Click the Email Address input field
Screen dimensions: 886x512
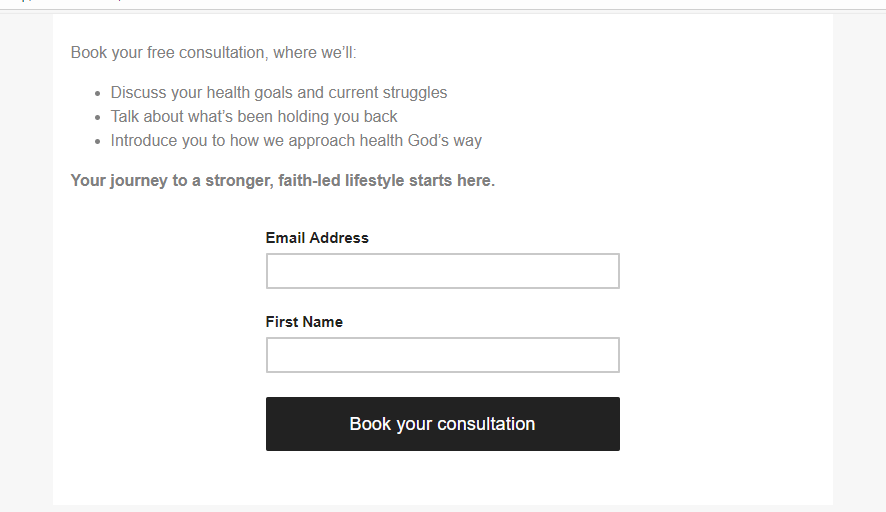coord(442,271)
